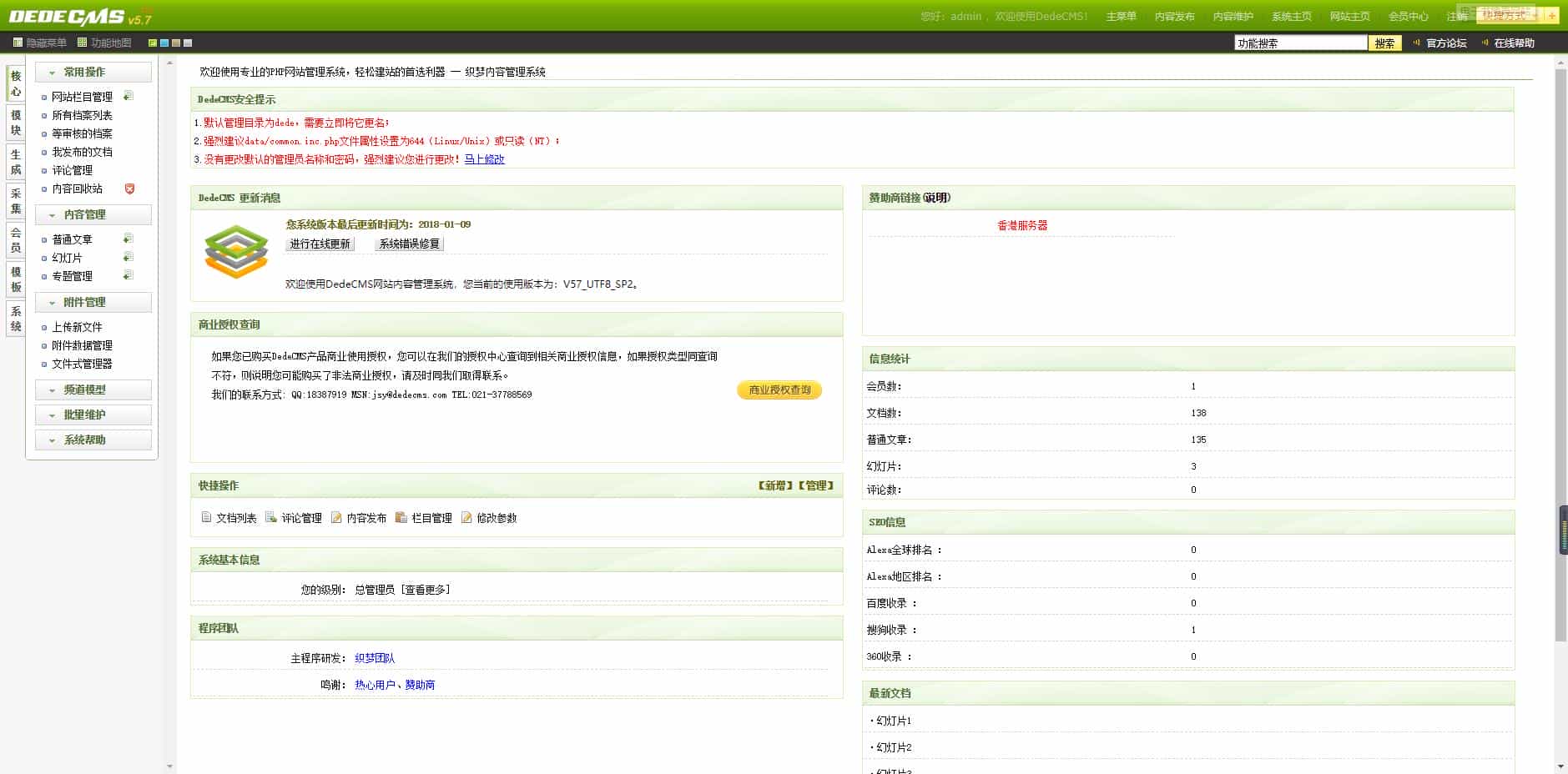The width and height of the screenshot is (1568, 774).
Task: Click the bullet icon before 在线帮助
Action: [x=1485, y=43]
